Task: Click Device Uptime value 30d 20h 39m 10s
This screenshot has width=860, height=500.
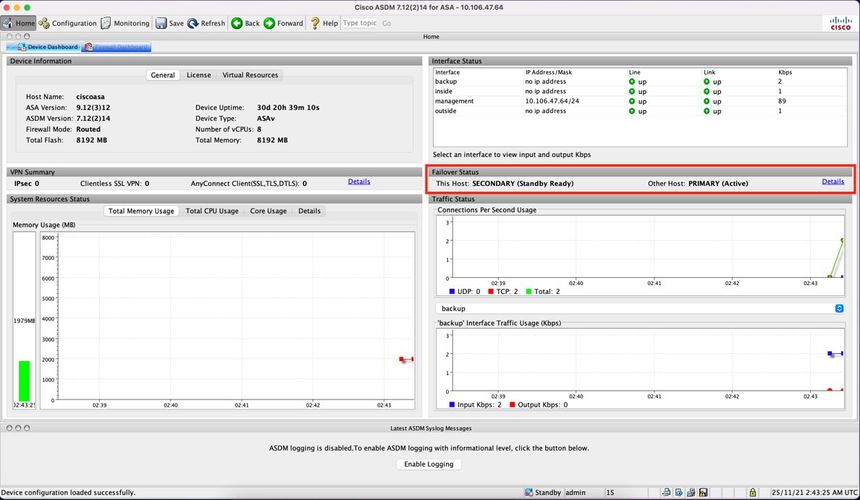Action: [288, 107]
